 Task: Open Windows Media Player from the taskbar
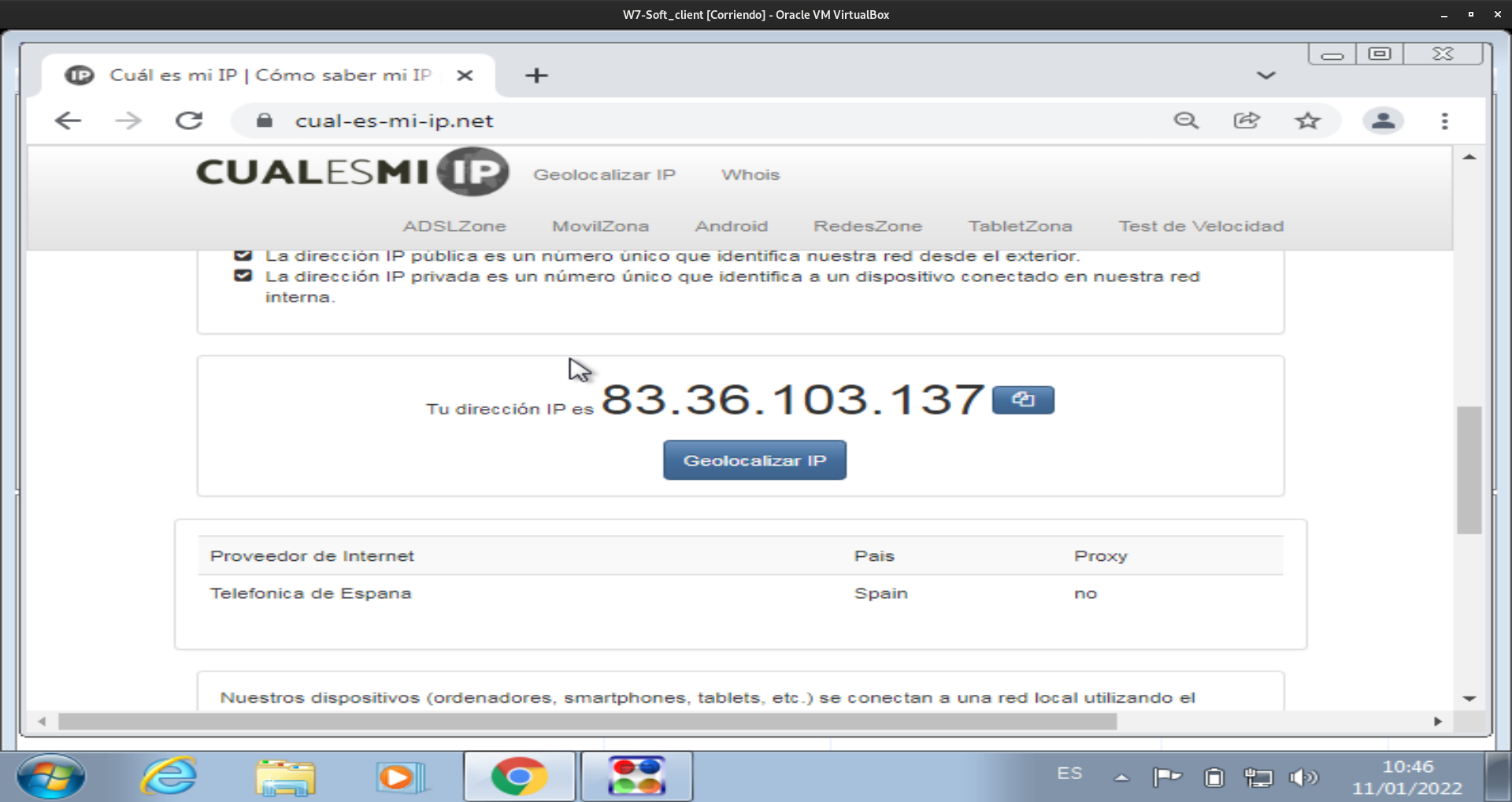click(x=399, y=777)
